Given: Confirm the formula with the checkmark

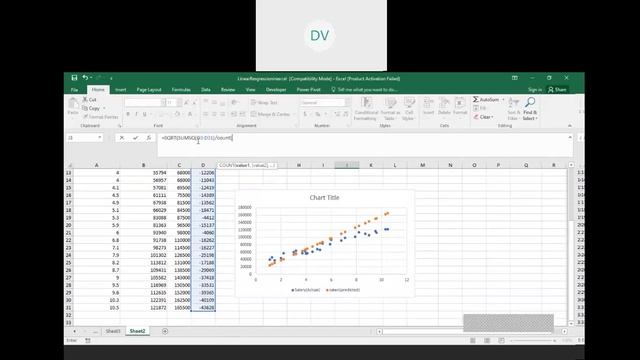Looking at the screenshot, I should (x=135, y=138).
